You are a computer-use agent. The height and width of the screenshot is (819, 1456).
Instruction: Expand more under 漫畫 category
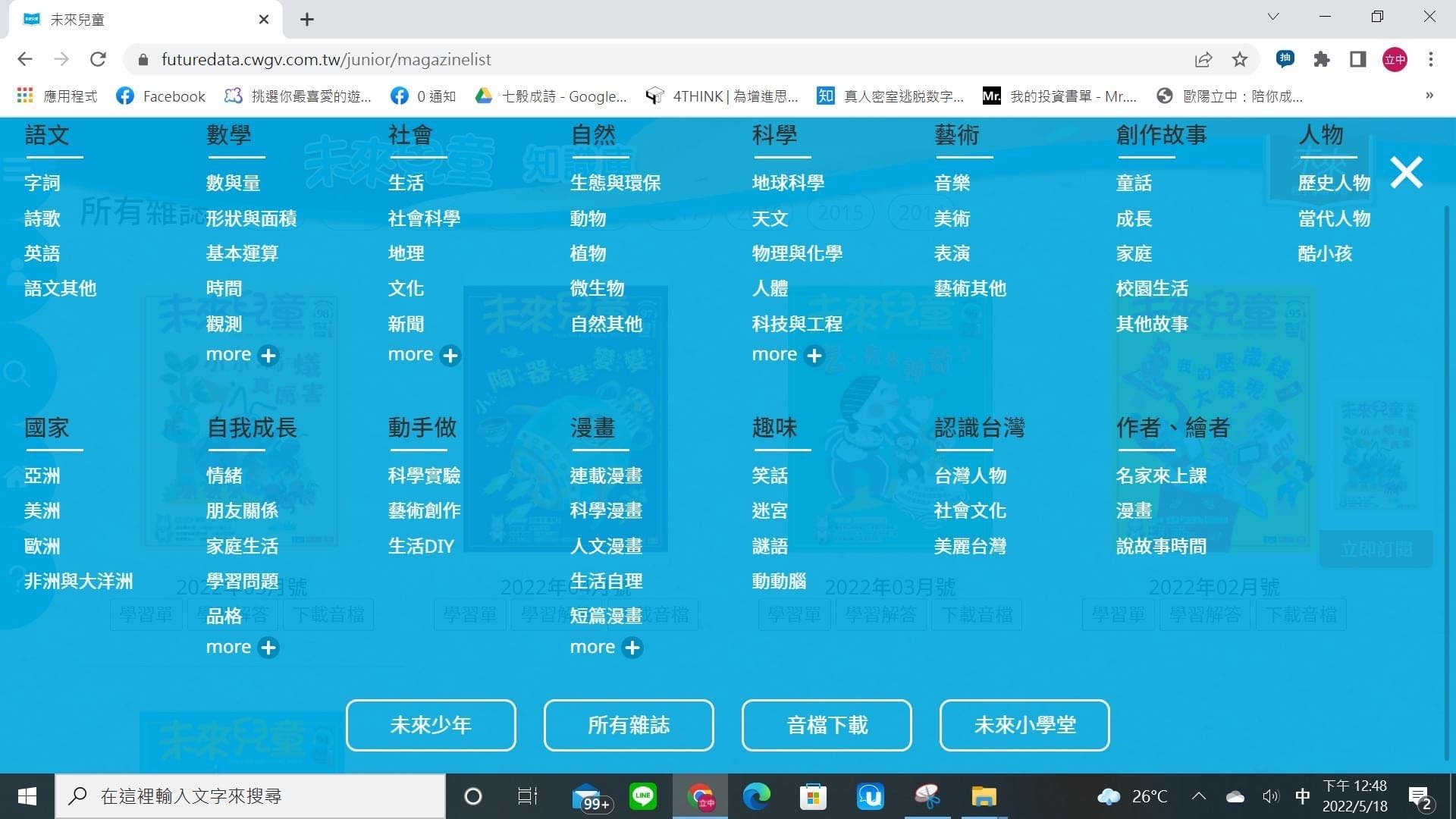click(607, 648)
